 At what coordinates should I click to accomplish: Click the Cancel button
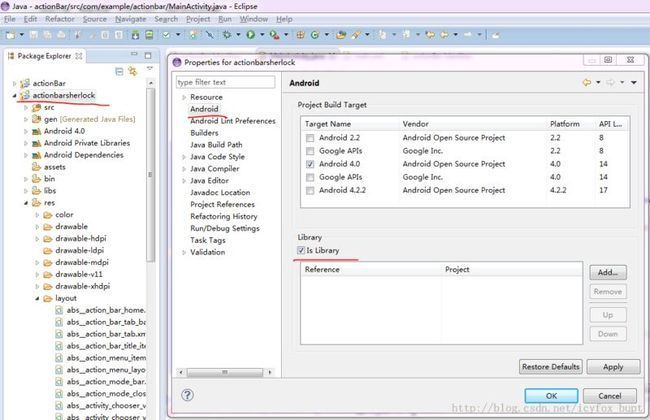click(609, 396)
